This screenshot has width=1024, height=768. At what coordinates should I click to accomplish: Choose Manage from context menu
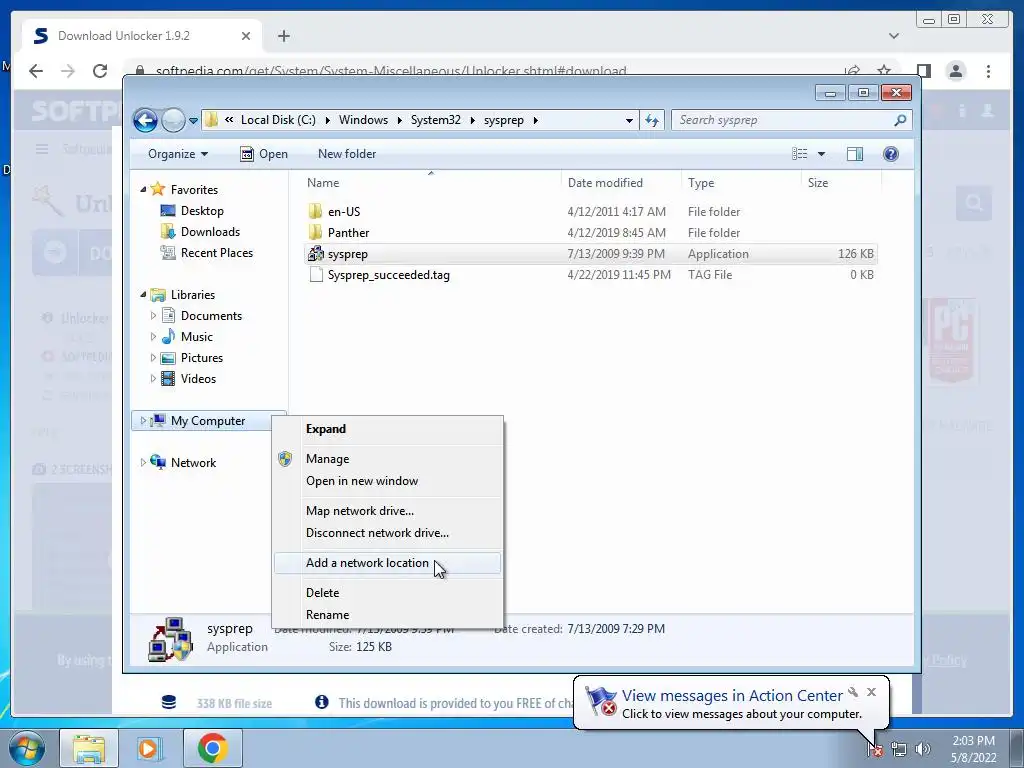388,459
